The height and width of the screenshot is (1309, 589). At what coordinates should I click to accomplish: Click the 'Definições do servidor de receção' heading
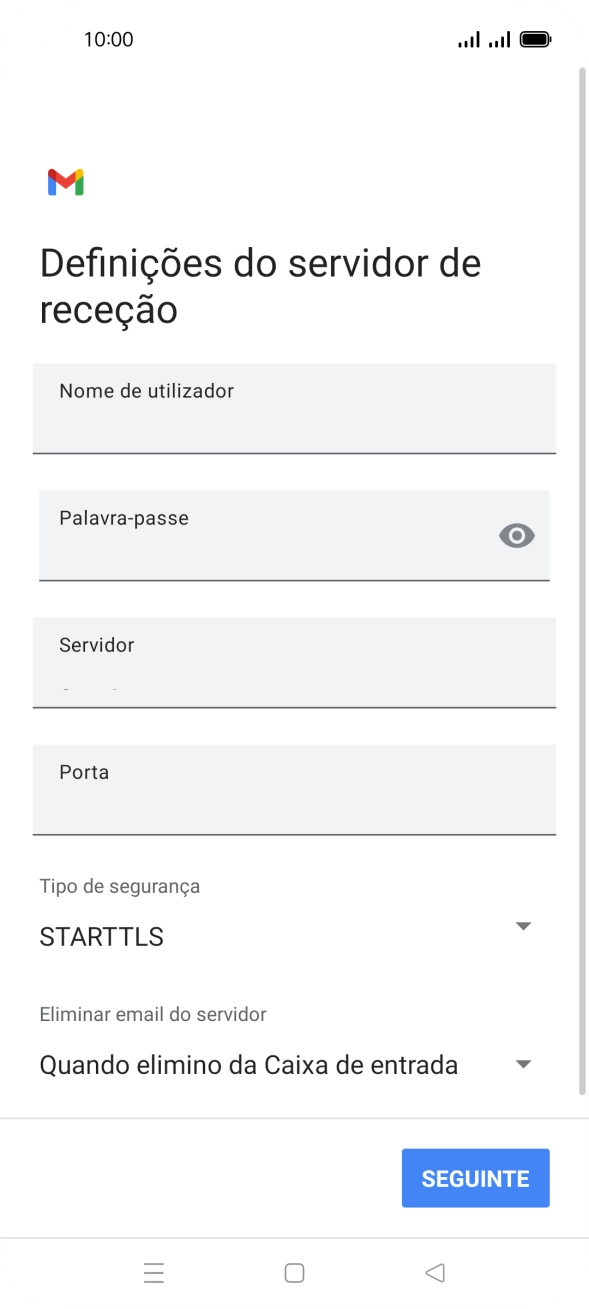pyautogui.click(x=259, y=285)
